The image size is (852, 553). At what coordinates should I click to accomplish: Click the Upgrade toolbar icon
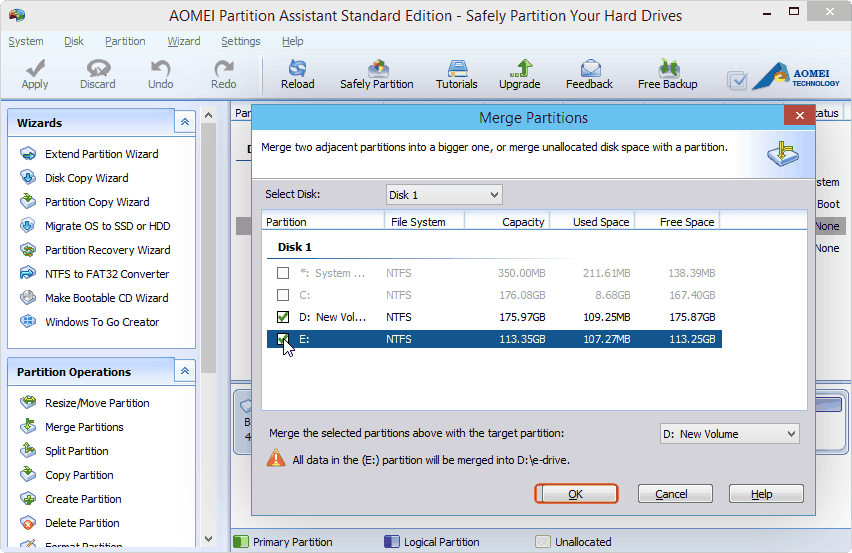click(x=519, y=74)
